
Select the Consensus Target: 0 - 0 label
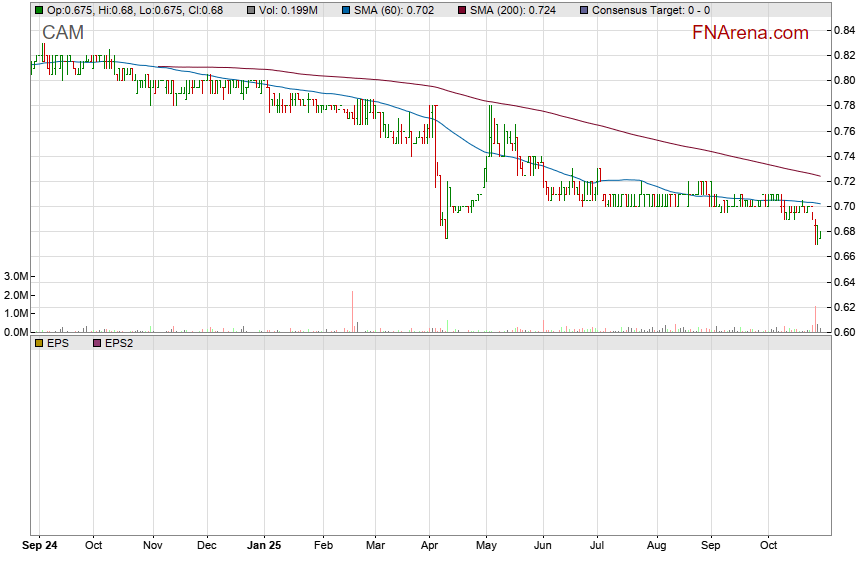tap(651, 10)
